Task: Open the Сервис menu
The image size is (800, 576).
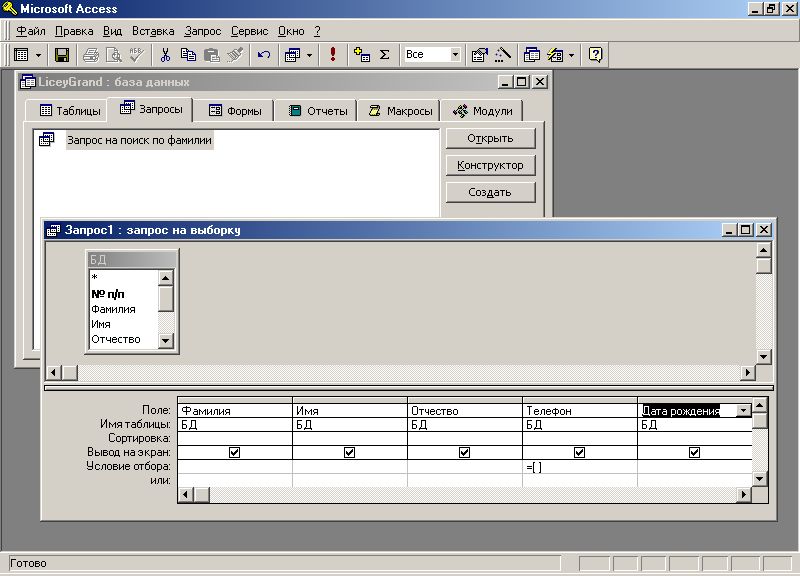Action: (x=249, y=31)
